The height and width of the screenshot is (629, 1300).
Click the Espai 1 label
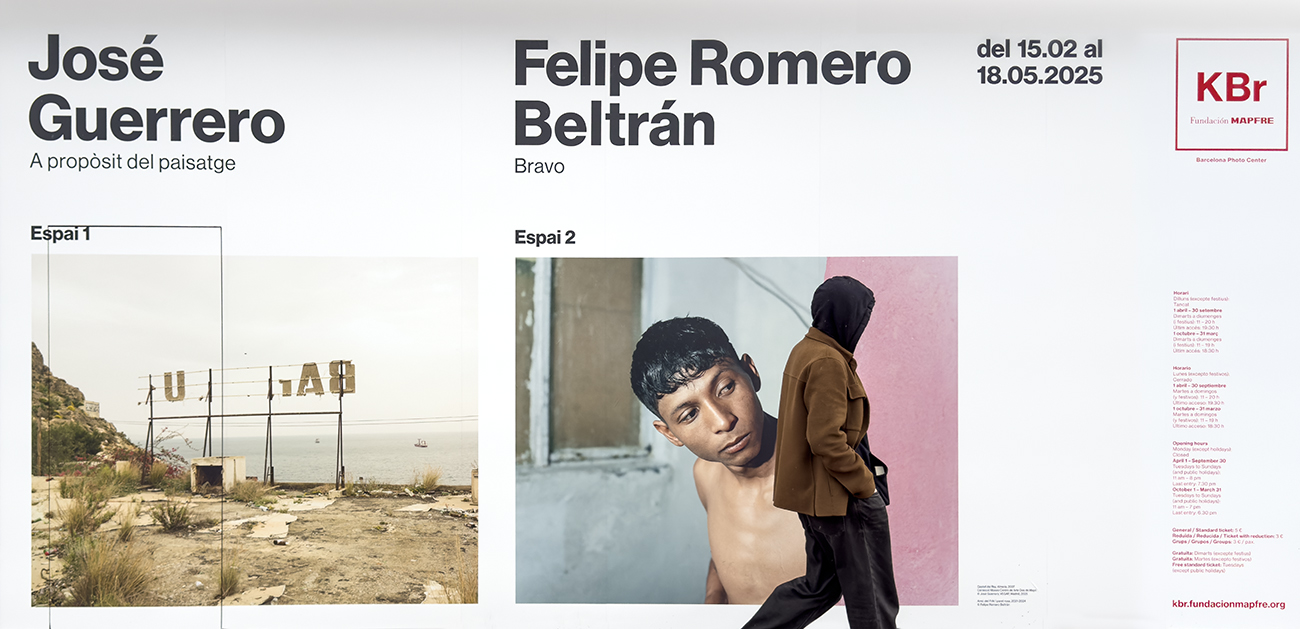60,234
